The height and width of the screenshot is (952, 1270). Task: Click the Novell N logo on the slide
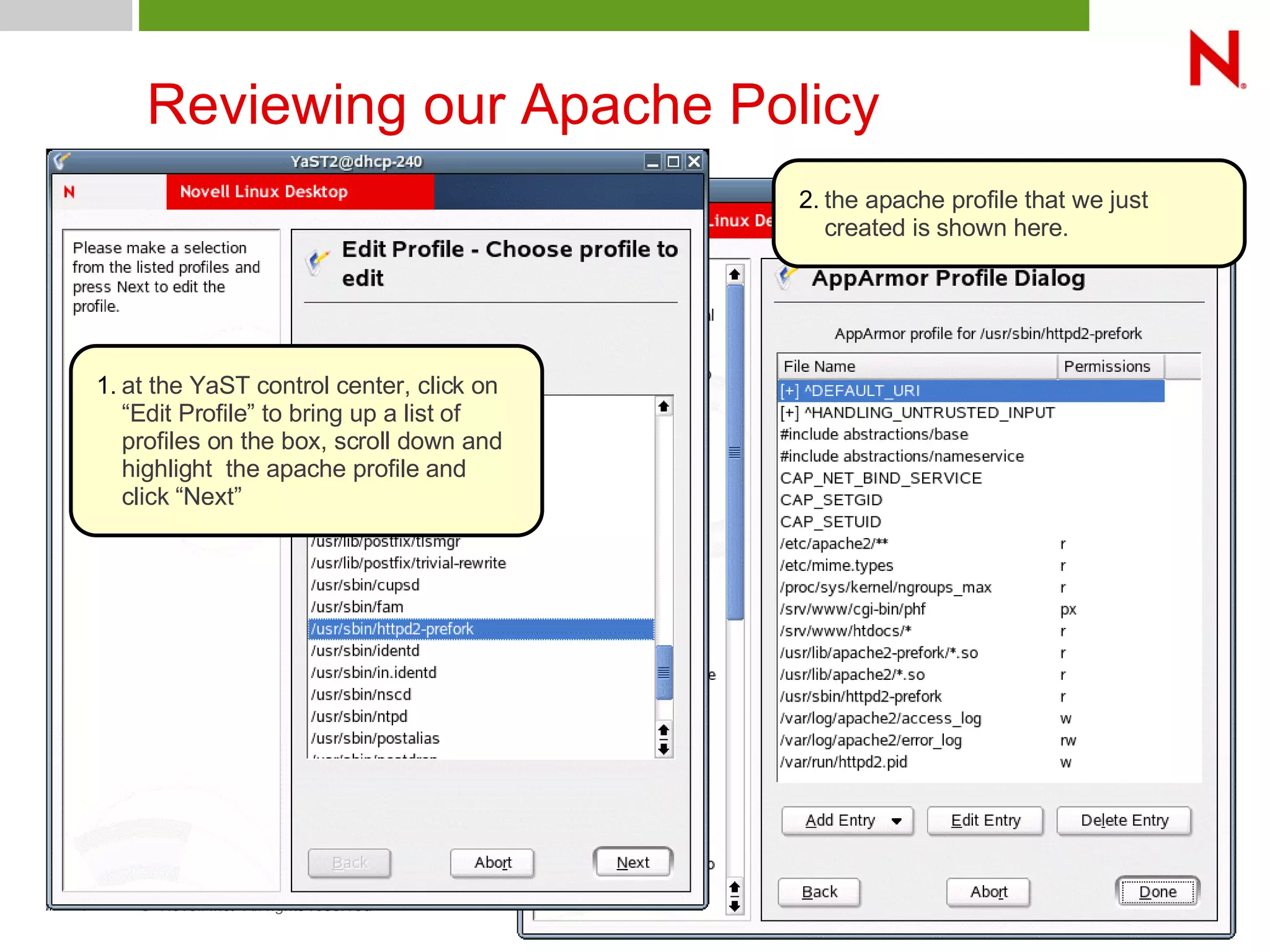click(1217, 59)
